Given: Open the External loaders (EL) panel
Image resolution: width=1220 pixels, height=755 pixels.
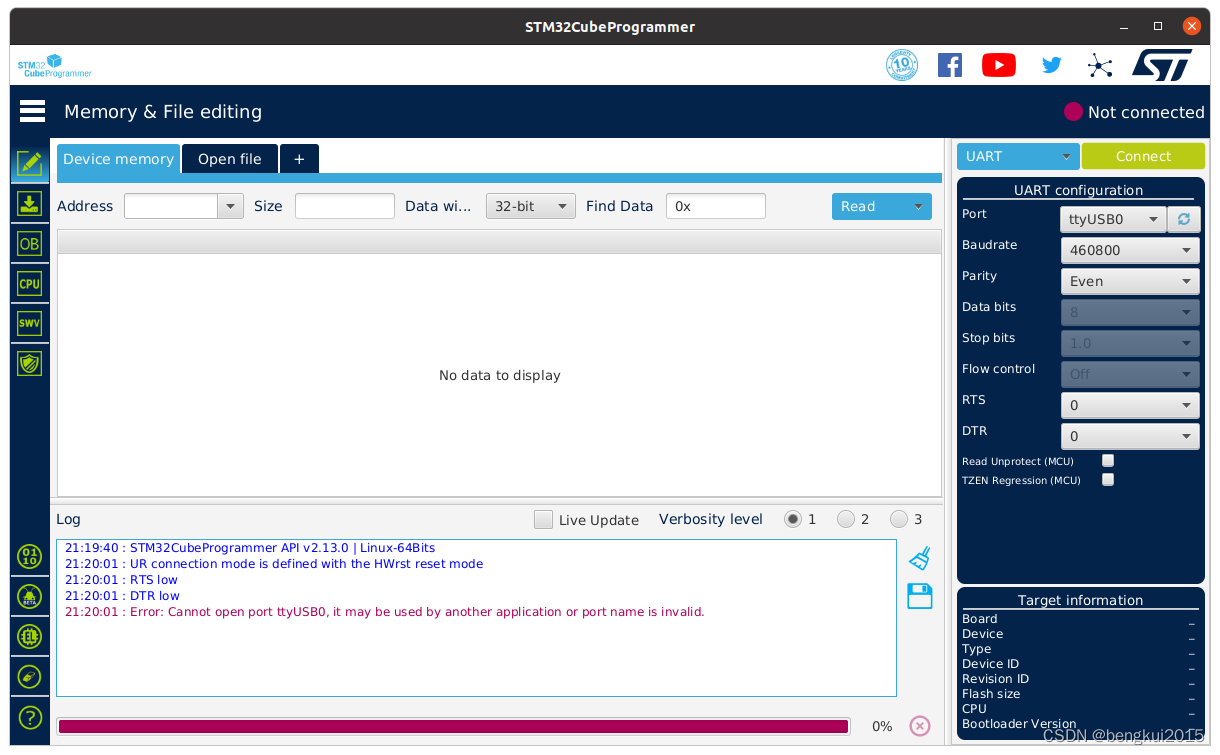Looking at the screenshot, I should (29, 636).
